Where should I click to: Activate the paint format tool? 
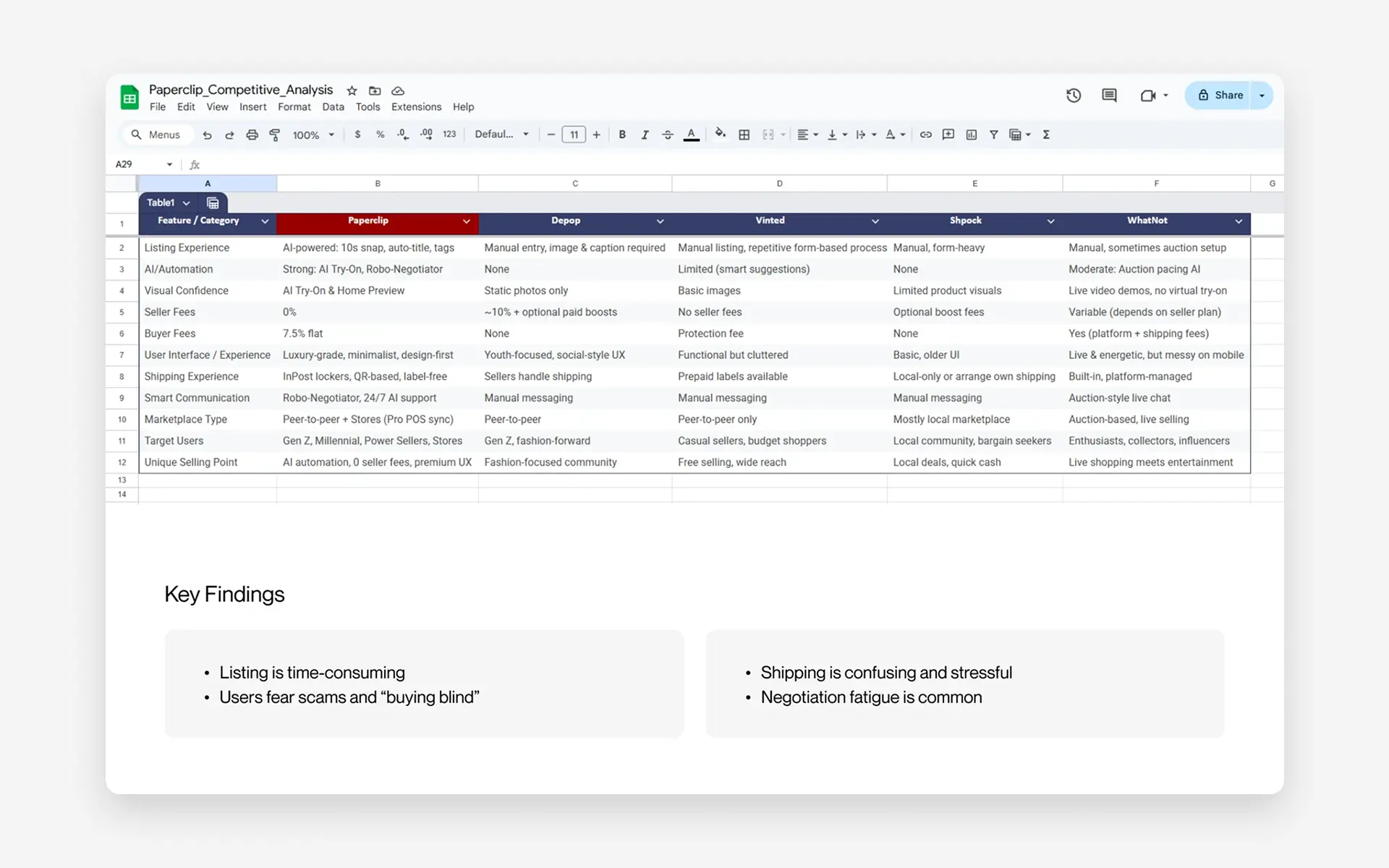click(x=274, y=135)
